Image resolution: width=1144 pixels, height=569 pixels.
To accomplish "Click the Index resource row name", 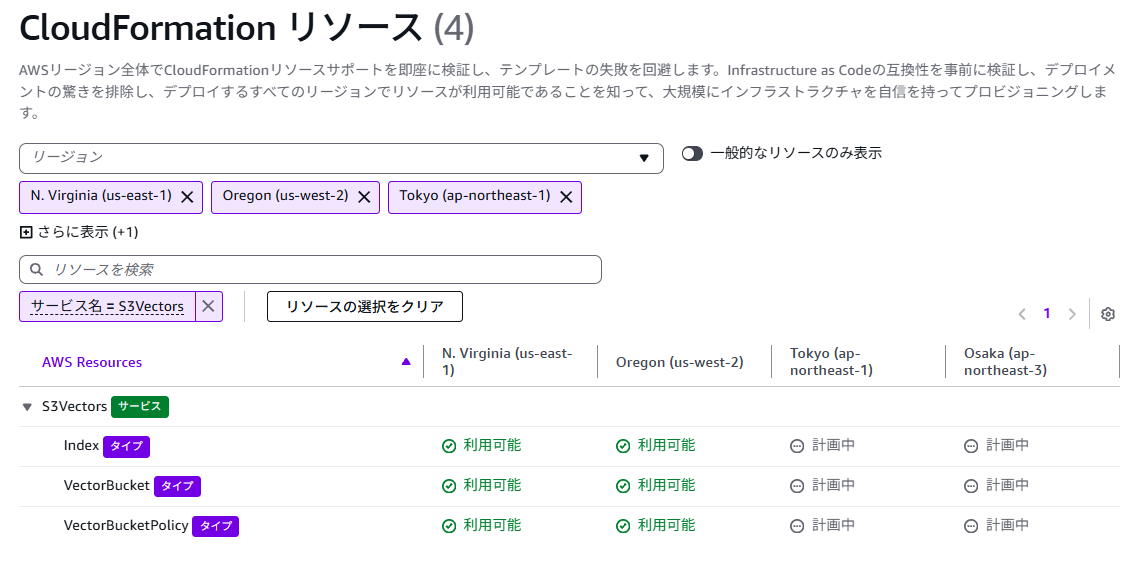I will coord(81,445).
